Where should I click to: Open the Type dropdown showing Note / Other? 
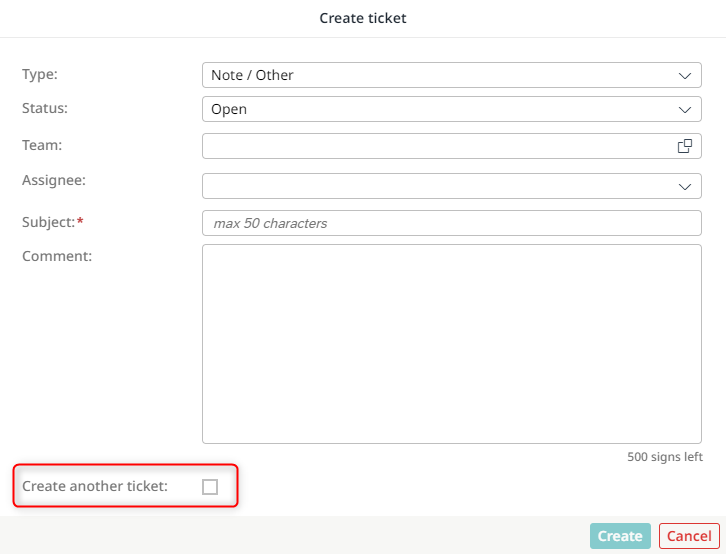[x=451, y=75]
